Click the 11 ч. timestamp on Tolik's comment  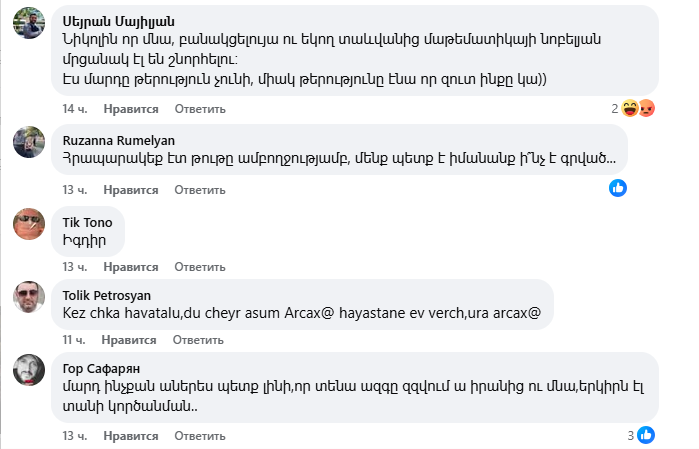click(x=75, y=339)
